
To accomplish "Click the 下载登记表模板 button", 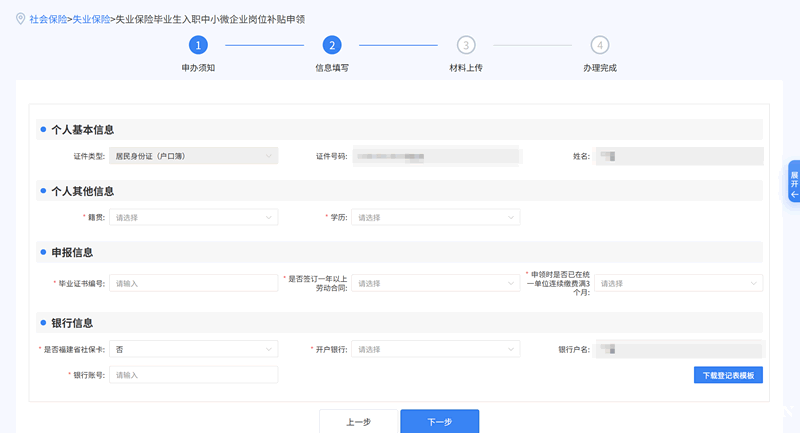I will pyautogui.click(x=728, y=375).
